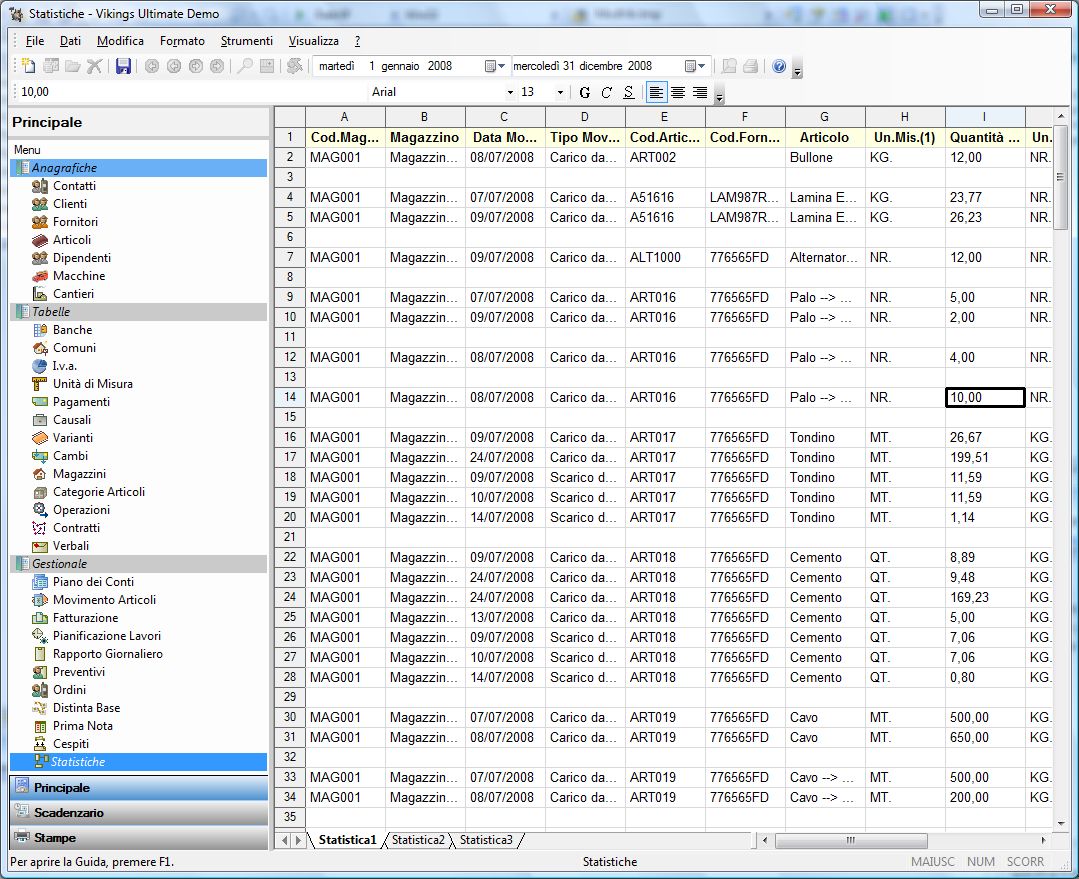1079x879 pixels.
Task: Select column header I
Action: [x=985, y=117]
